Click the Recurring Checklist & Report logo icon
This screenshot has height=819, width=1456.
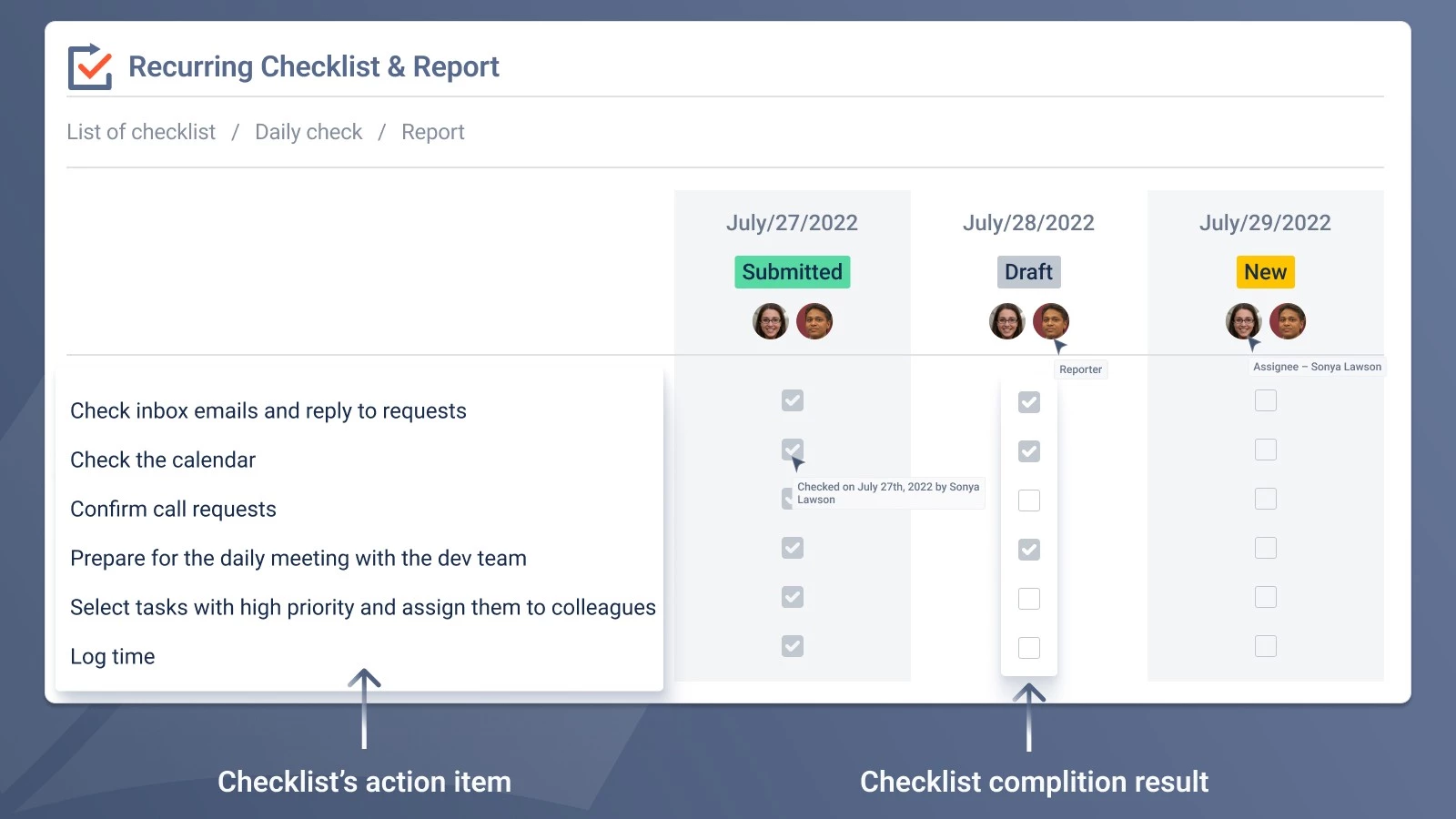(90, 66)
